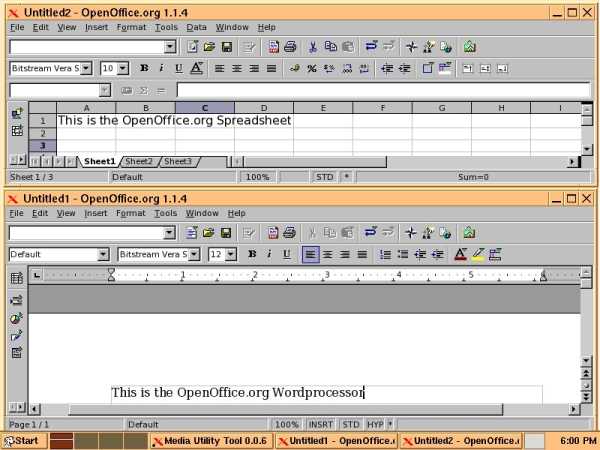Click font color icon in spreadsheet toolbar
Image resolution: width=600 pixels, height=450 pixels.
pyautogui.click(x=197, y=68)
